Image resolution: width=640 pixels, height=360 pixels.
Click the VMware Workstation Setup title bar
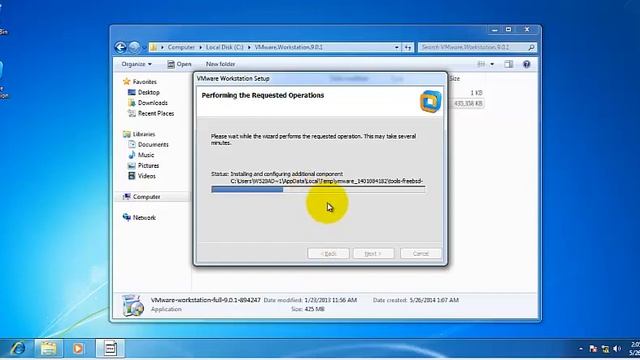pos(320,78)
